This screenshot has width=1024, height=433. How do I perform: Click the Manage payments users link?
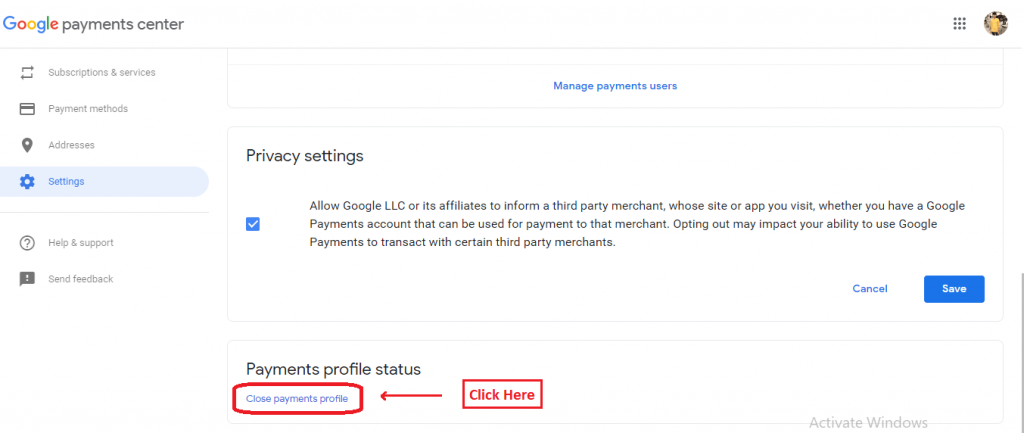click(x=615, y=86)
